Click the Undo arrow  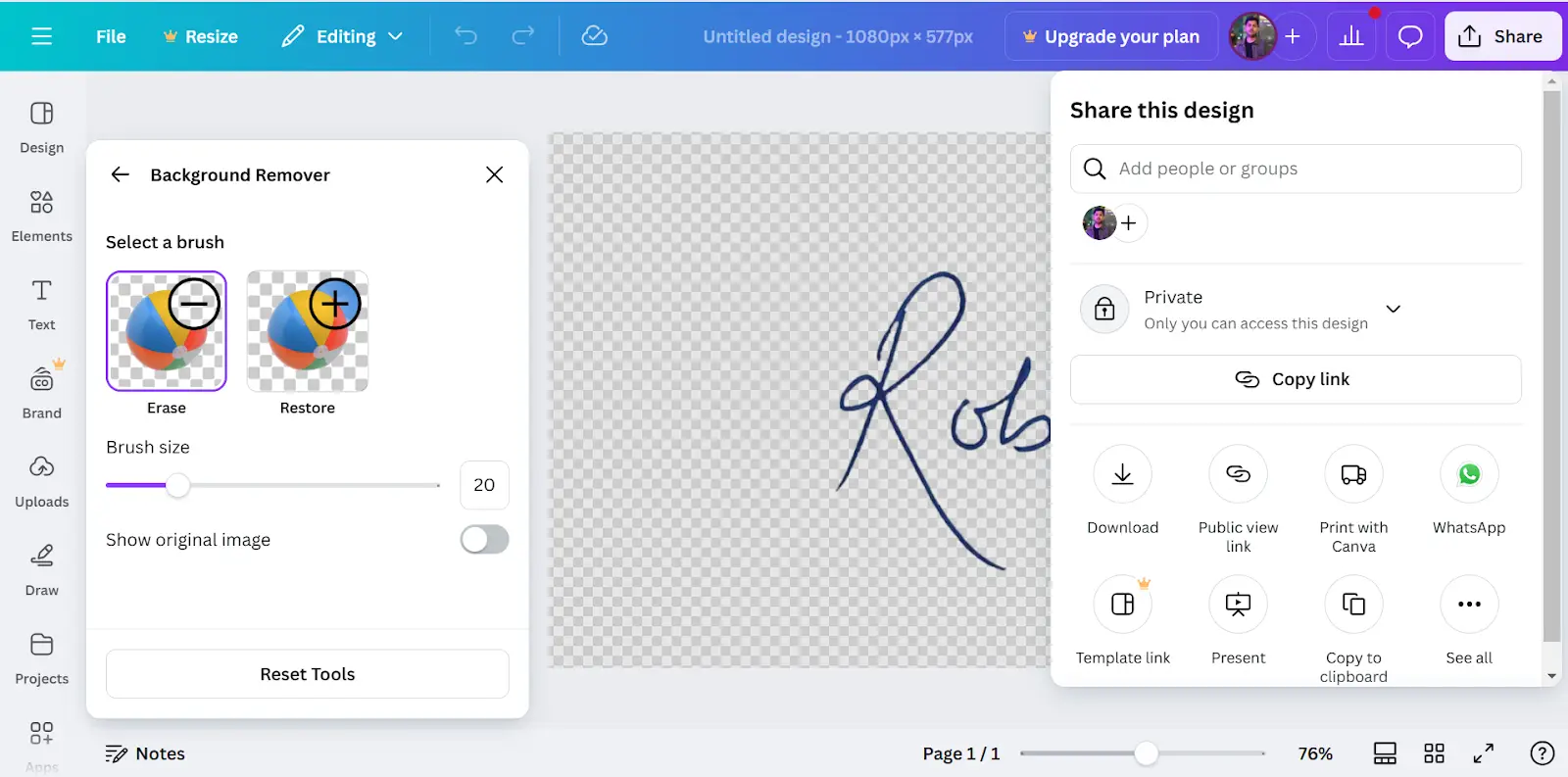(465, 36)
